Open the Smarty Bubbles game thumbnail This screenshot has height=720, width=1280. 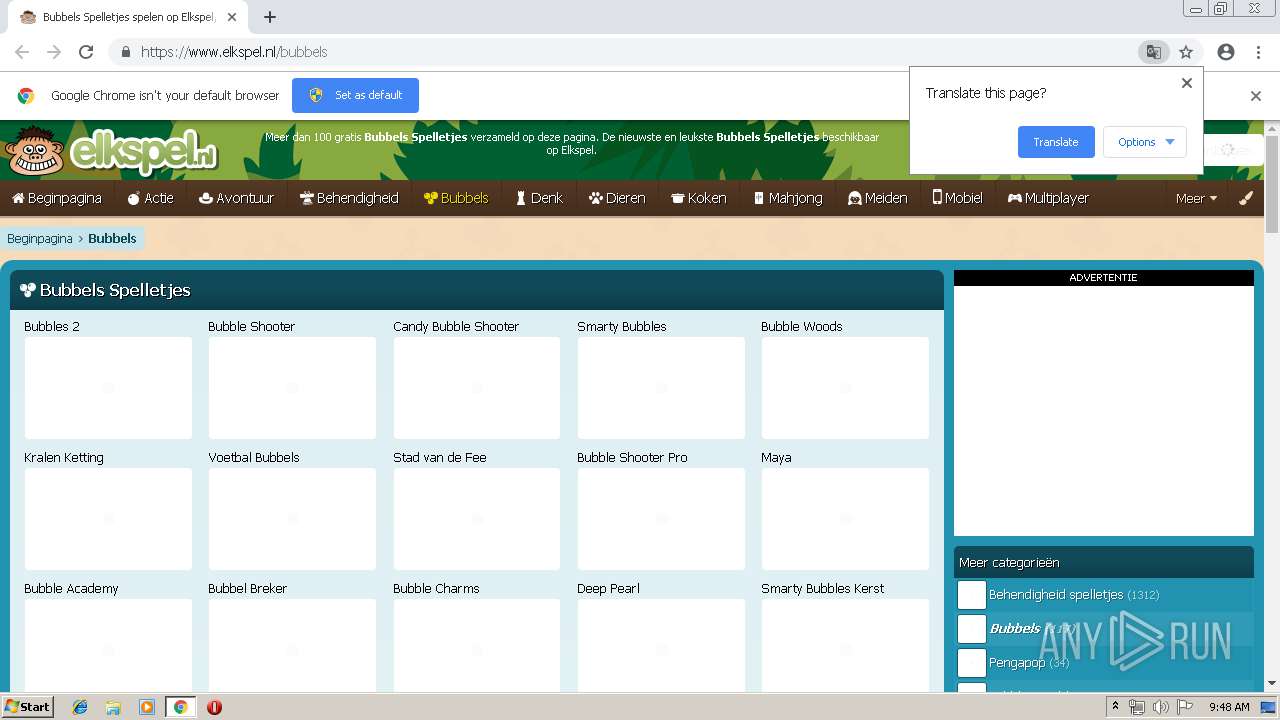[x=661, y=388]
